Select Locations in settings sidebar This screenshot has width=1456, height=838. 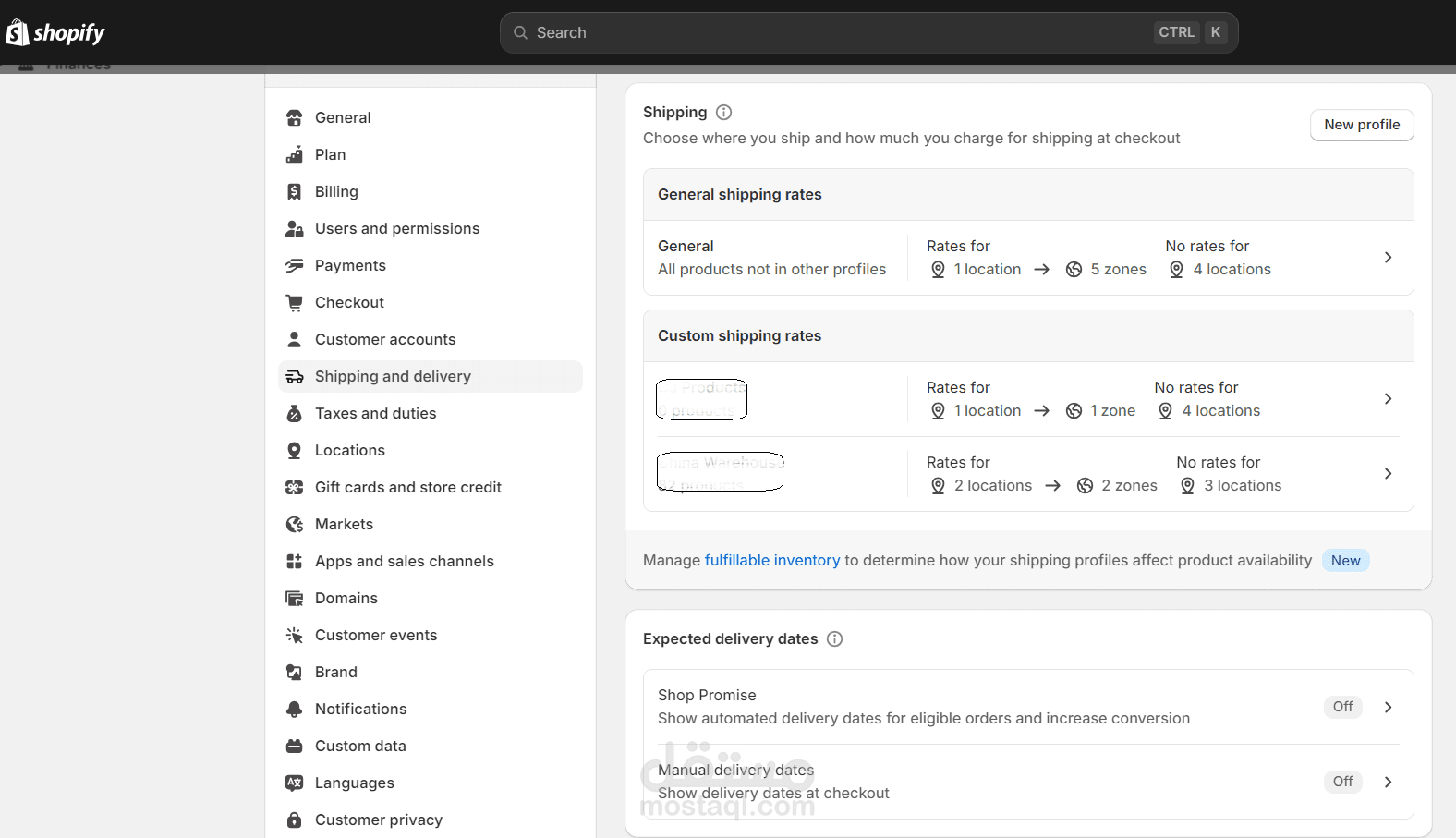point(349,451)
